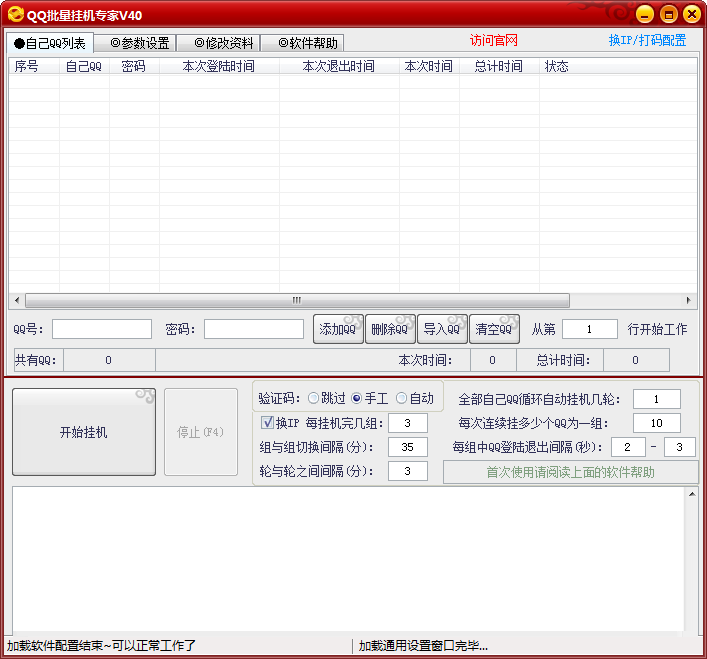Click the 停止 (F4) button
The image size is (707, 659).
click(x=201, y=432)
